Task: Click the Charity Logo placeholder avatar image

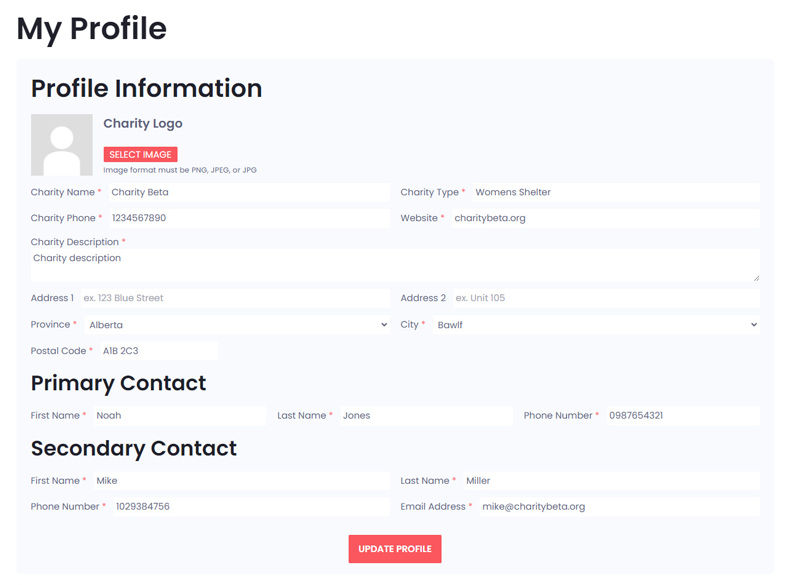Action: (x=62, y=145)
